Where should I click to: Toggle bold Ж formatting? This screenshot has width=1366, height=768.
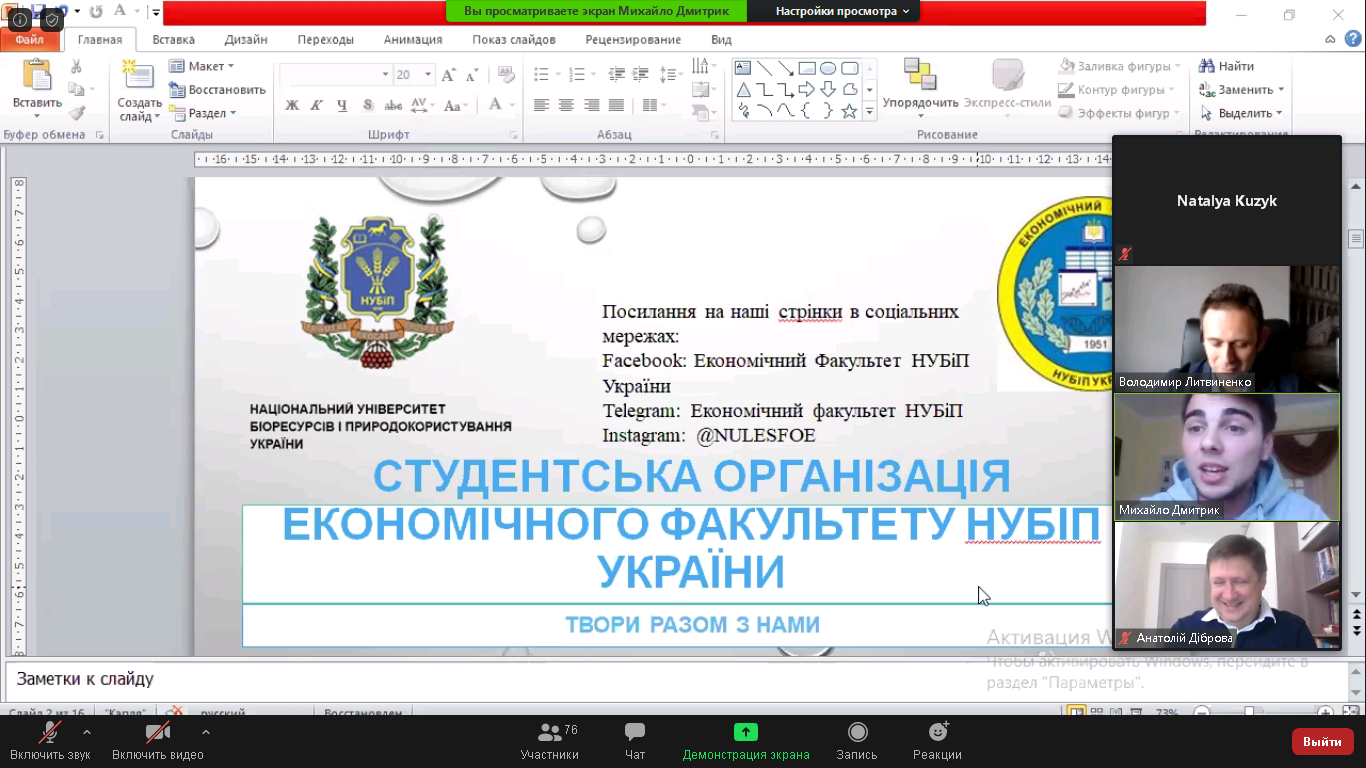(292, 105)
